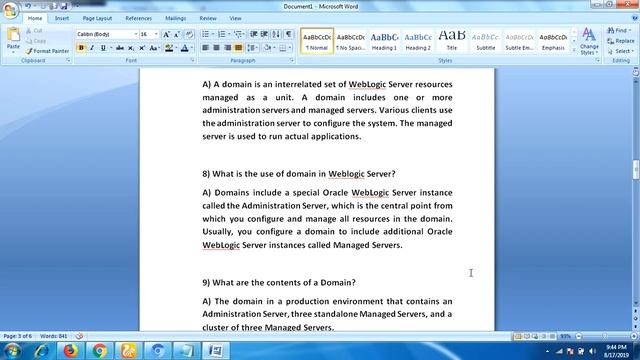
Task: Align text left
Action: [x=205, y=48]
